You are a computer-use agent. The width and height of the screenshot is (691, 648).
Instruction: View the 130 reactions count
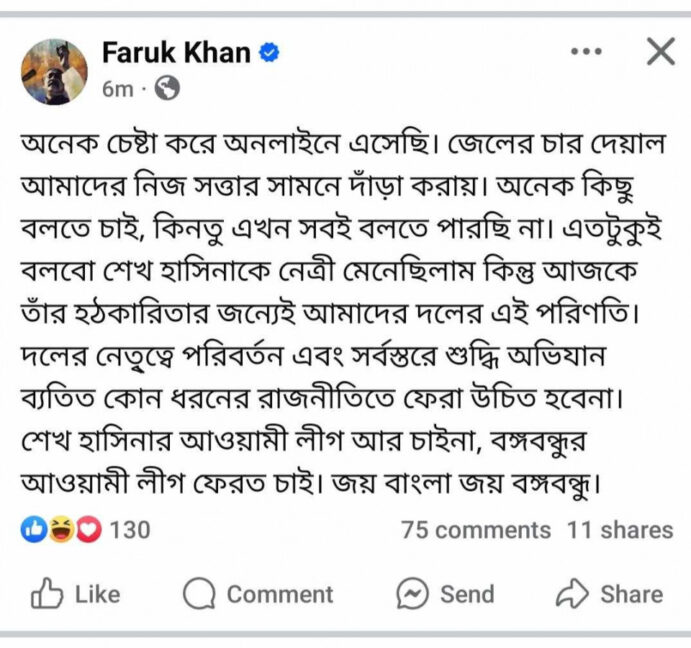coord(130,530)
